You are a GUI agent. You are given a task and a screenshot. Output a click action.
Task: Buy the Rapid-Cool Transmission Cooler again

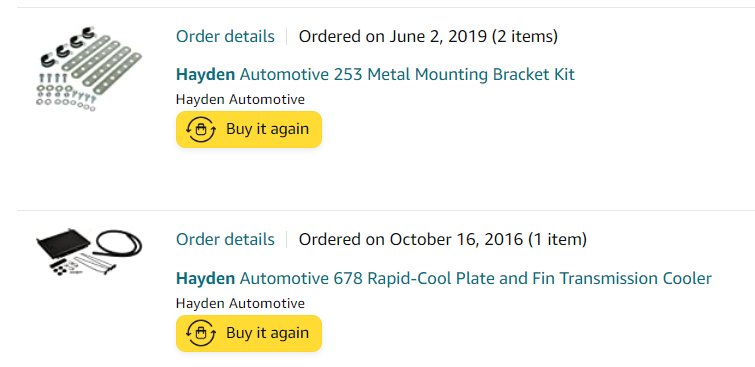(248, 333)
